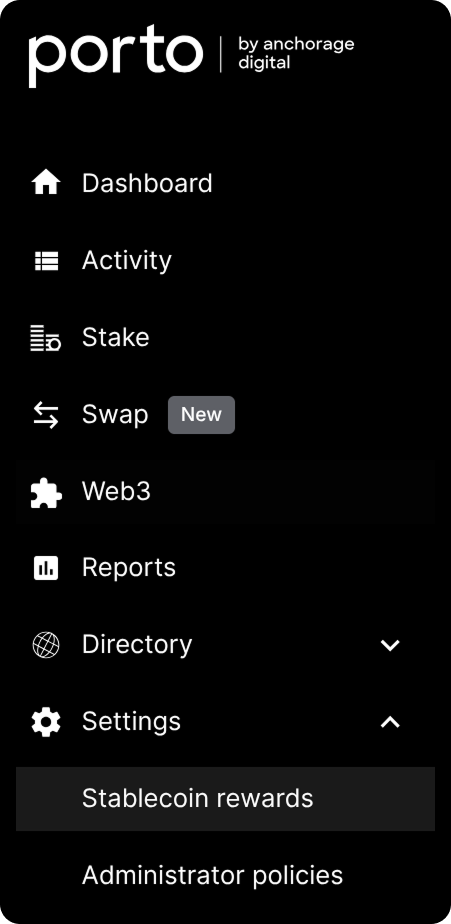
Task: Click the Directory globe icon
Action: tap(46, 645)
